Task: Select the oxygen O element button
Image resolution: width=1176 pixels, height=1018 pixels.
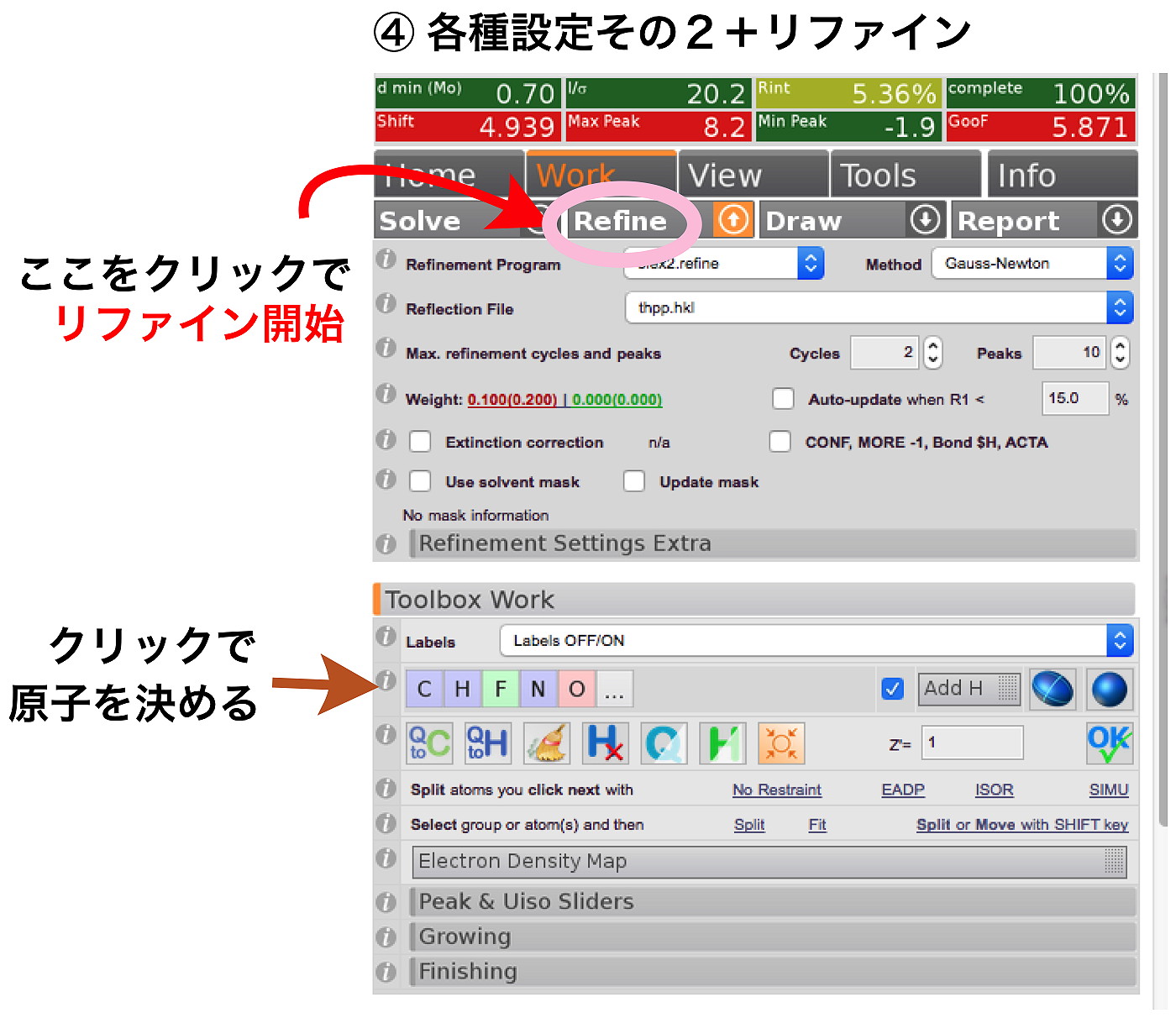Action: 576,689
